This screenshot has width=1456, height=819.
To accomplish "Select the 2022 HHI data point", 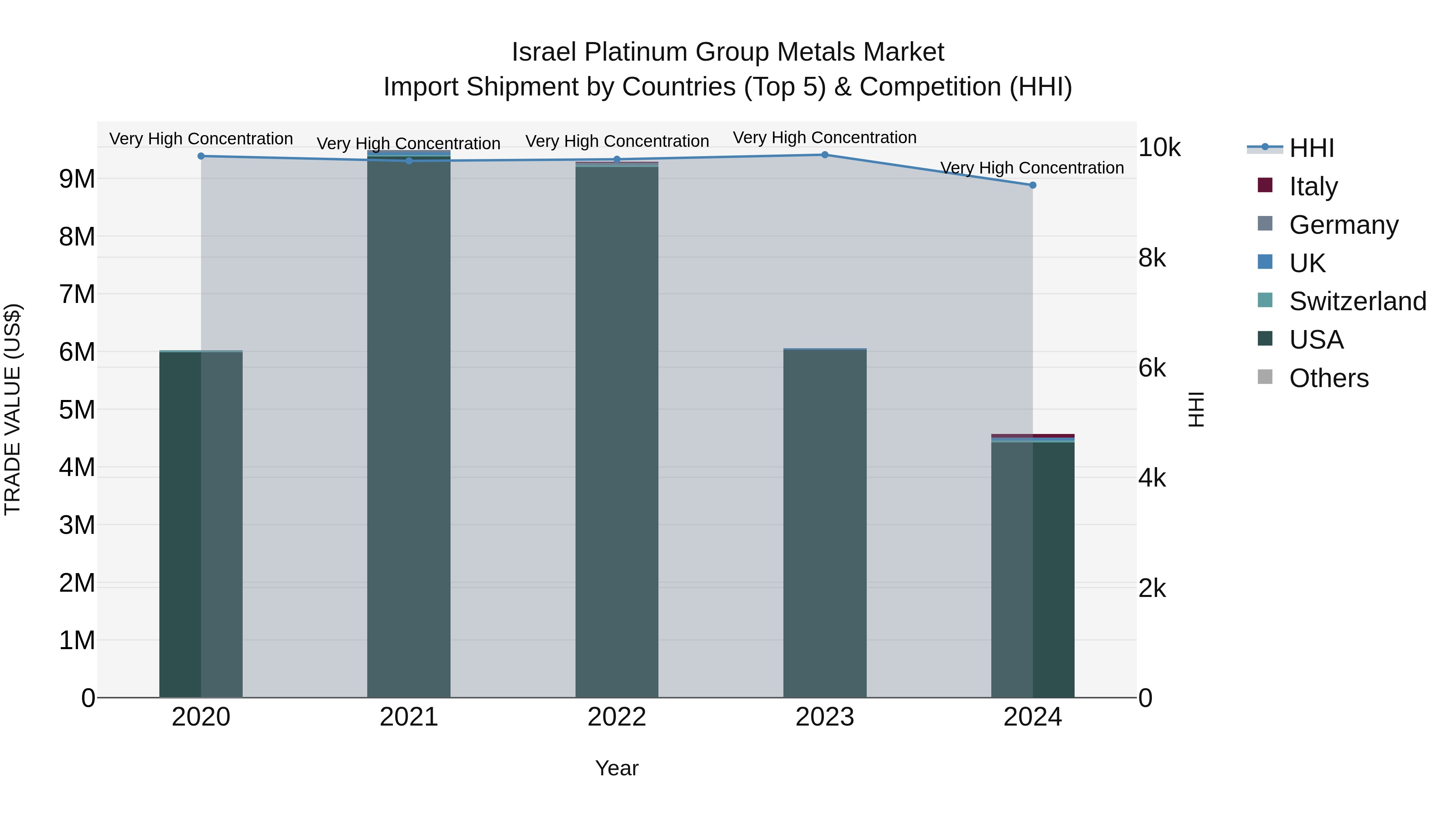I will pyautogui.click(x=617, y=159).
